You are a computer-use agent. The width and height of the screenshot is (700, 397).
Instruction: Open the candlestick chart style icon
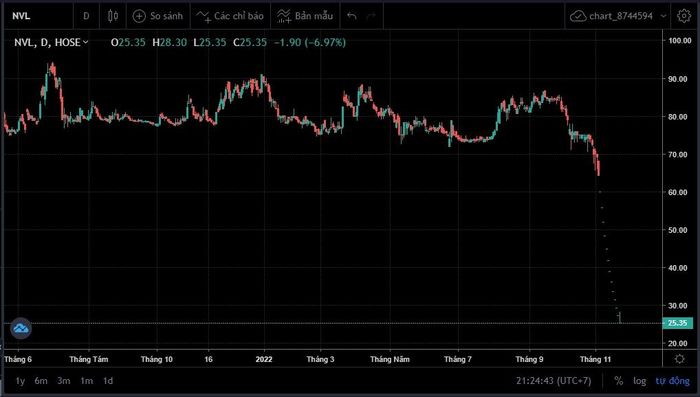[x=113, y=16]
